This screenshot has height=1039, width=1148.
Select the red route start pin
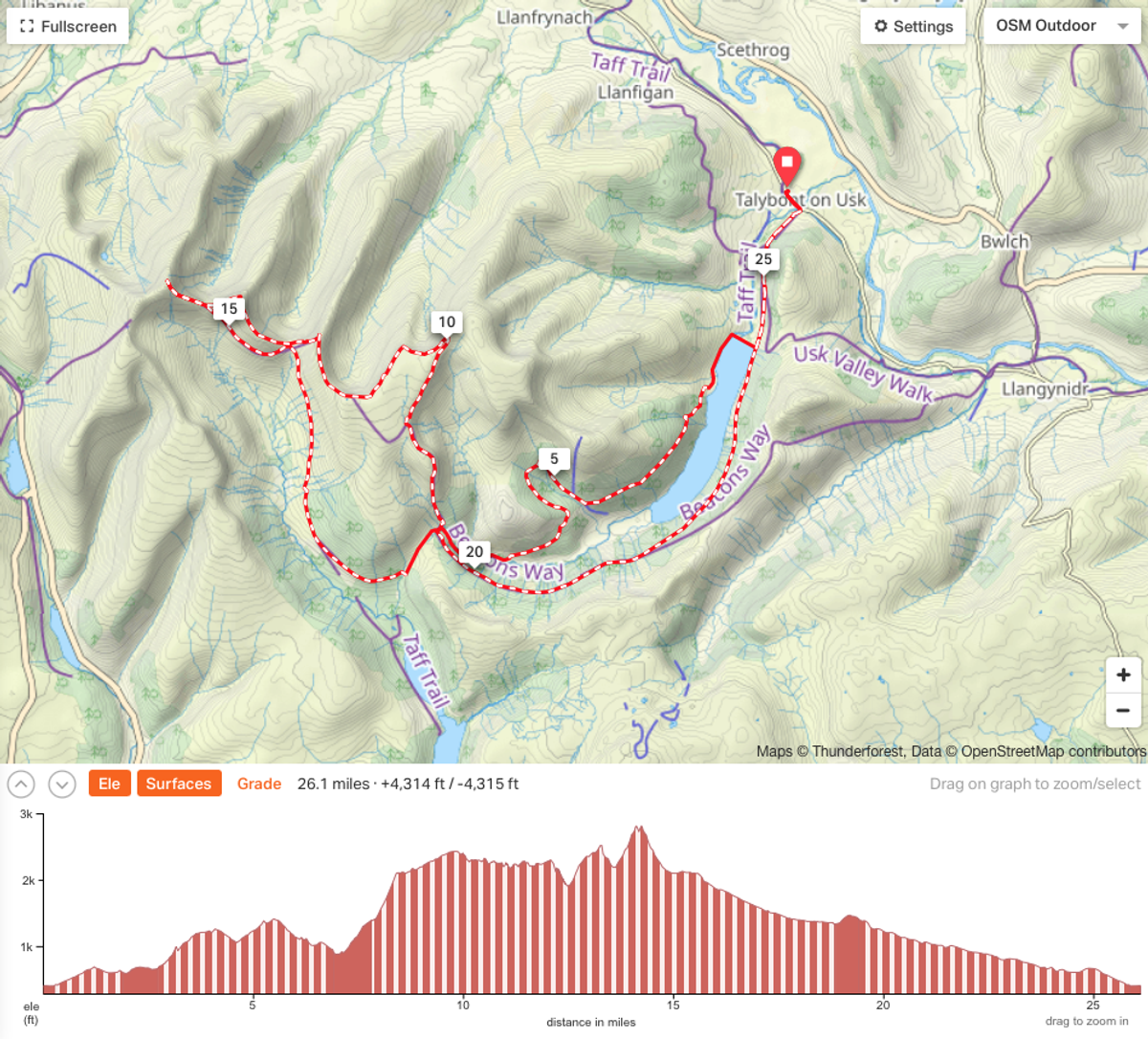pos(786,166)
